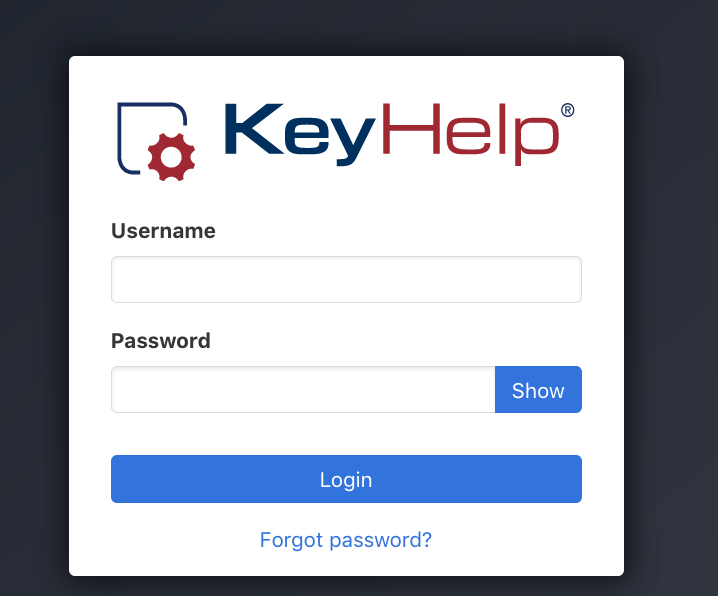Click blank space between Password field and Login
The width and height of the screenshot is (718, 596).
click(346, 434)
